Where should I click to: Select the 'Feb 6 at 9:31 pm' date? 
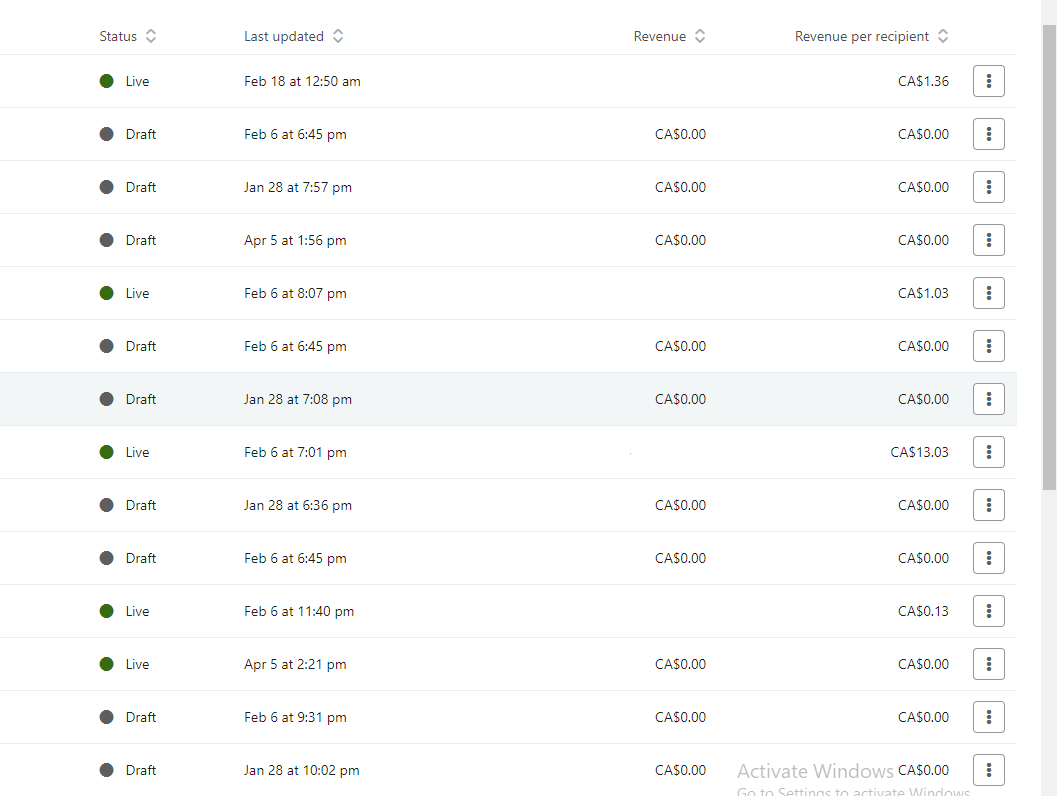295,717
